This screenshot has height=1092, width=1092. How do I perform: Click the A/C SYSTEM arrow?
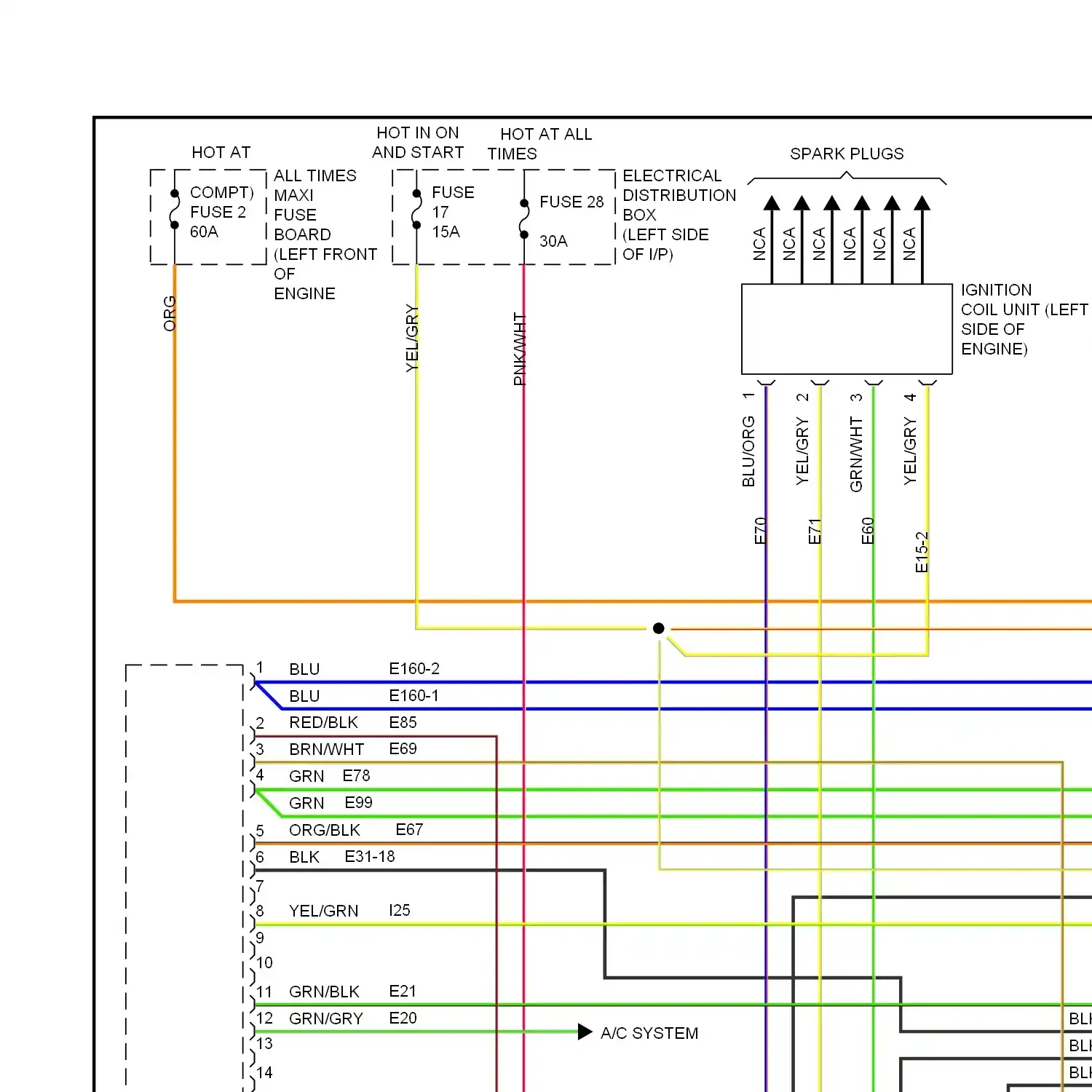tap(585, 1032)
